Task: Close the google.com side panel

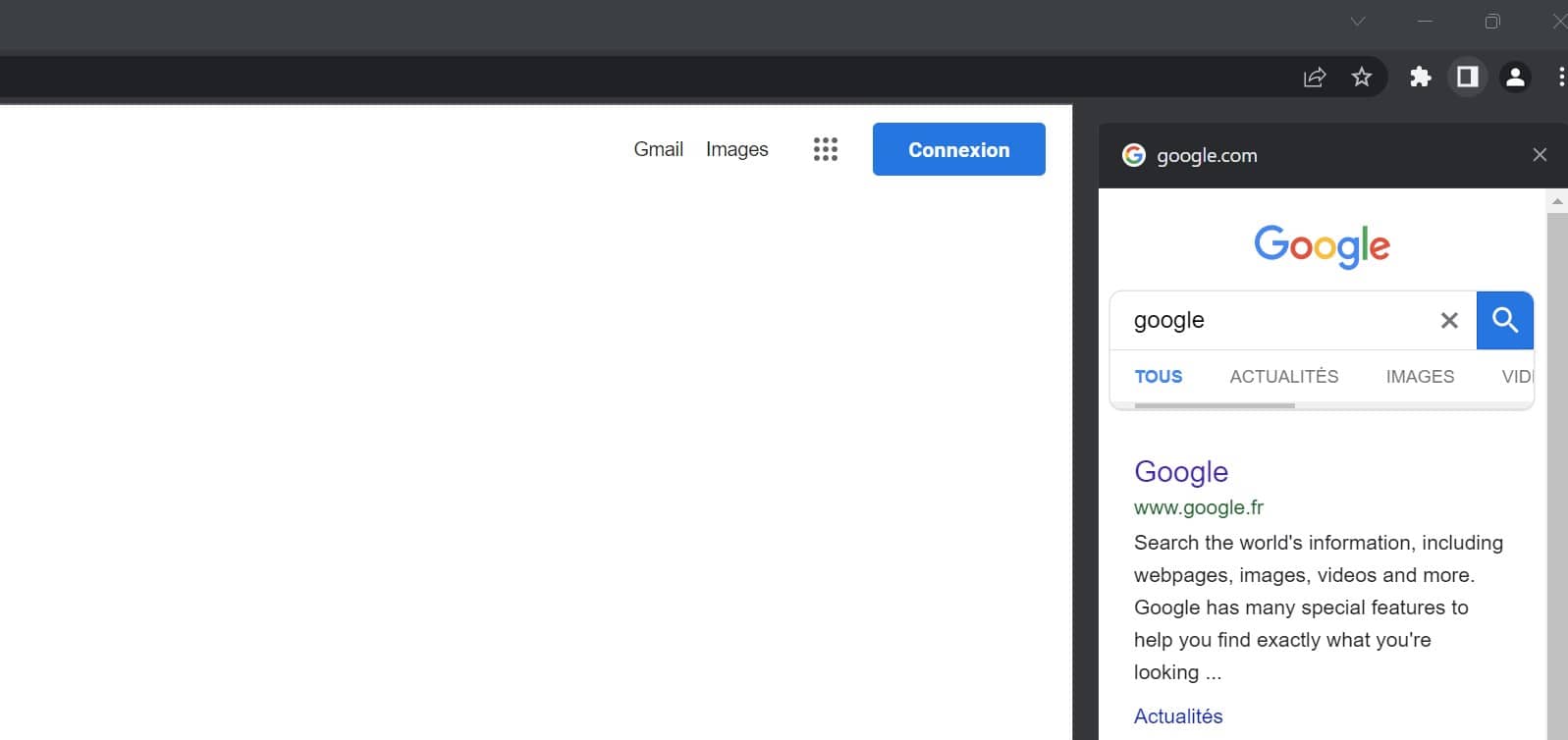Action: [1539, 155]
